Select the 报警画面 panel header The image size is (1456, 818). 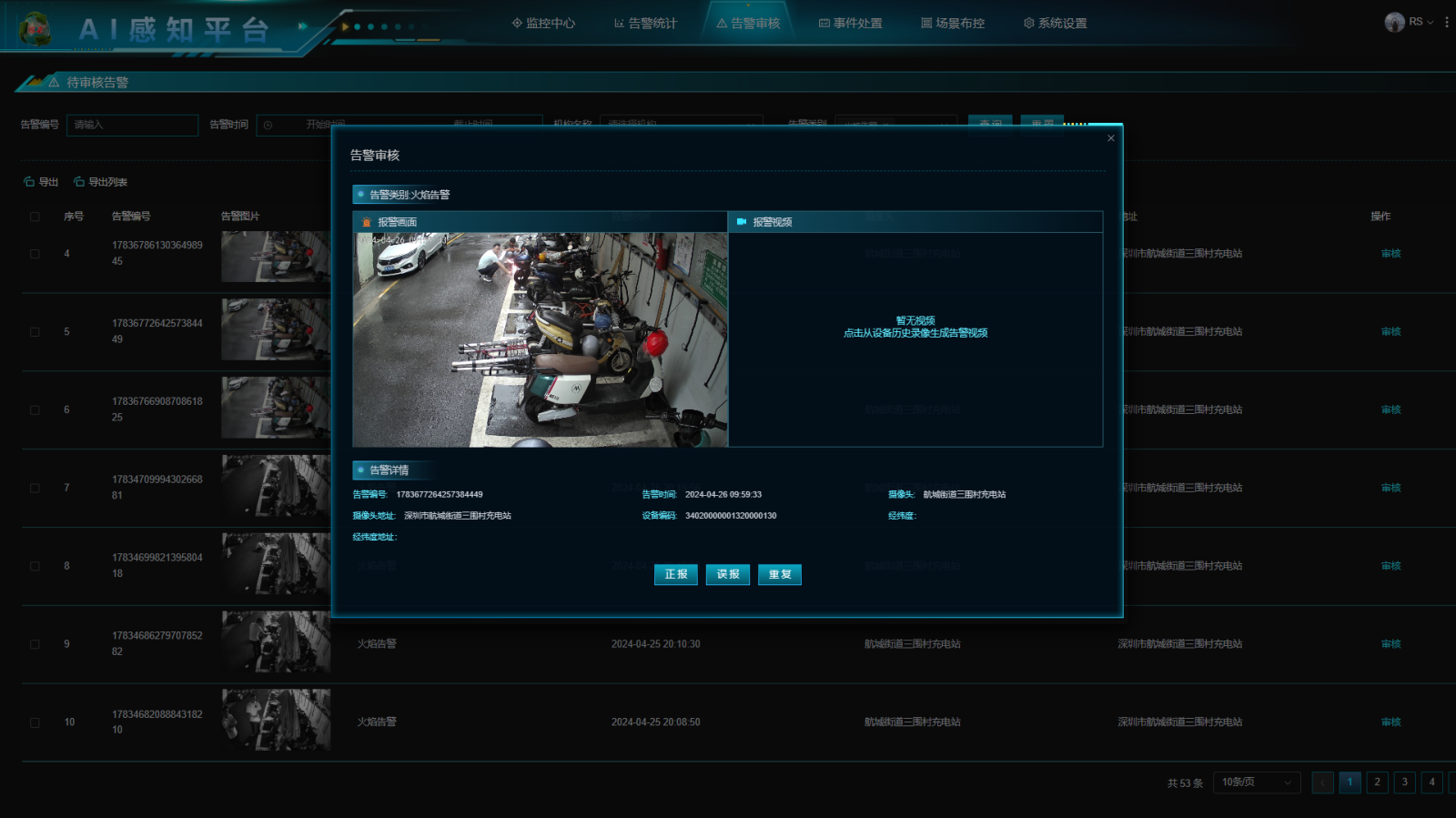[541, 222]
